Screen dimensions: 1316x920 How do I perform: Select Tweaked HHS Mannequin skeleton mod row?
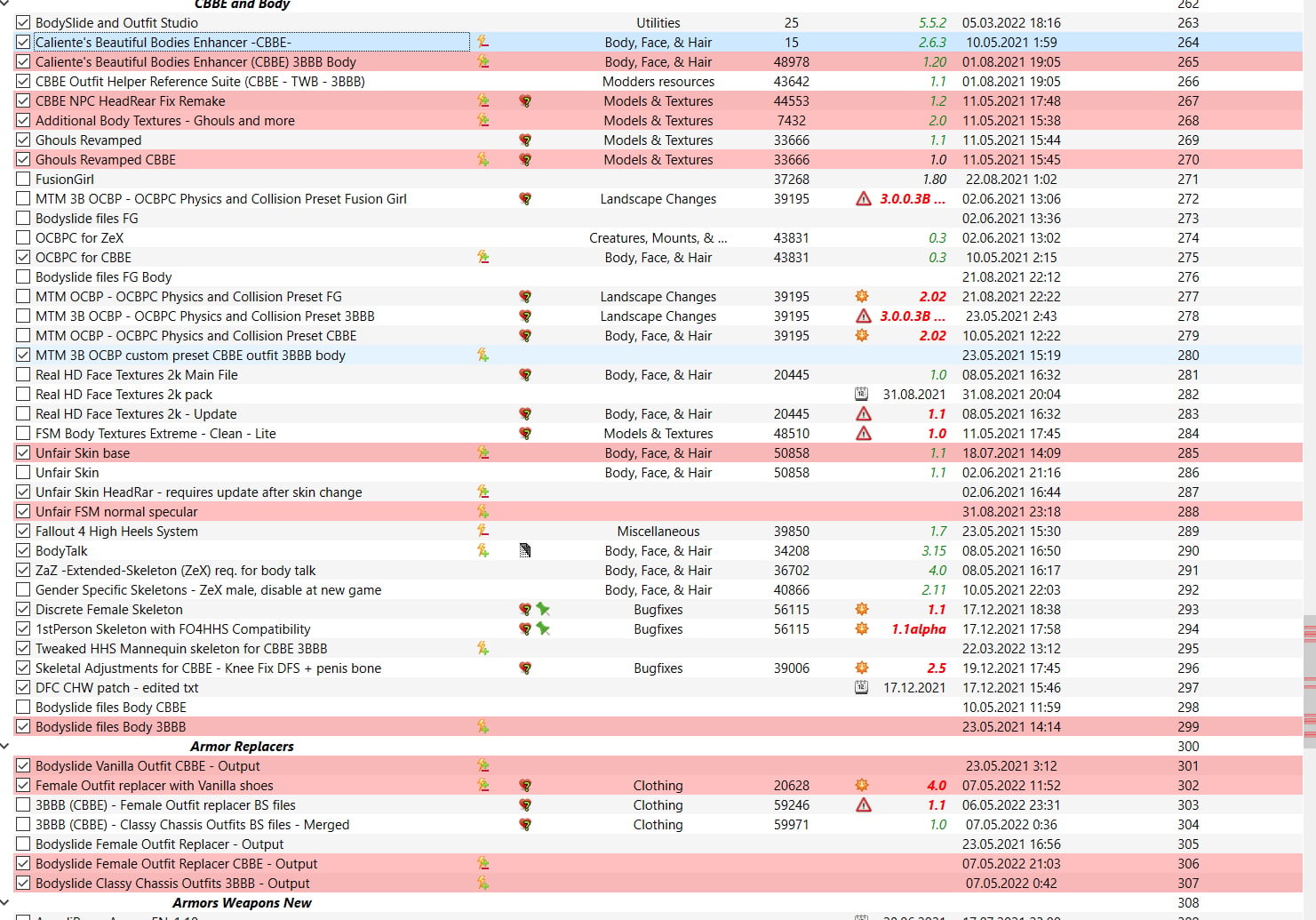tap(658, 648)
